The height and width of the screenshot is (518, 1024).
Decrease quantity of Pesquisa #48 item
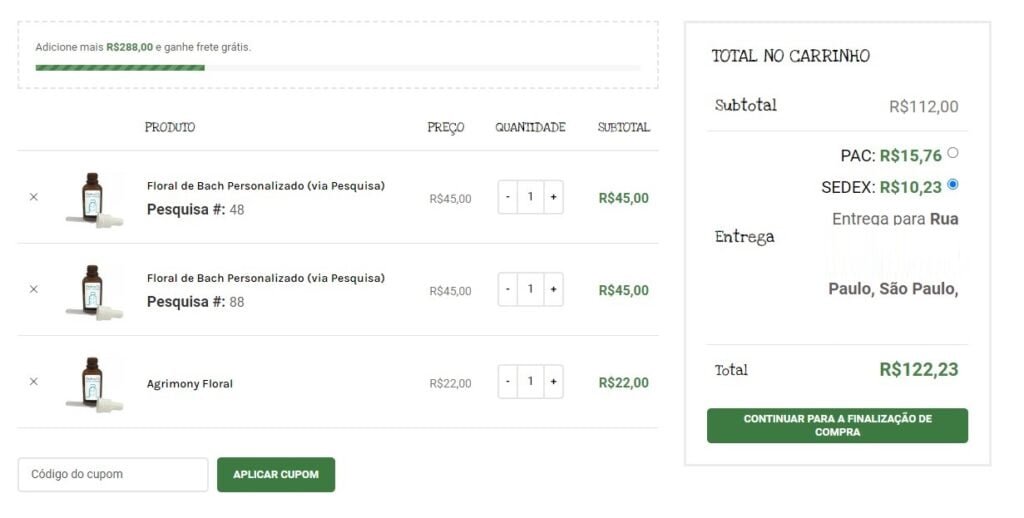tap(508, 197)
